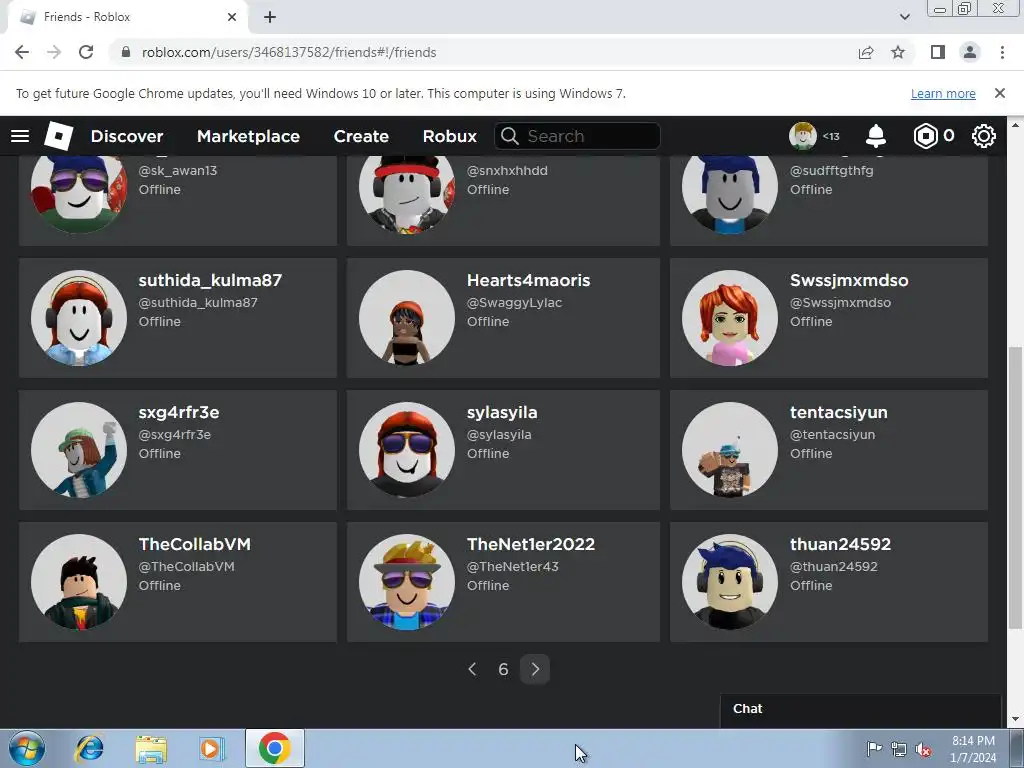
Task: Open the Roblox hamburger navigation menu
Action: point(20,136)
